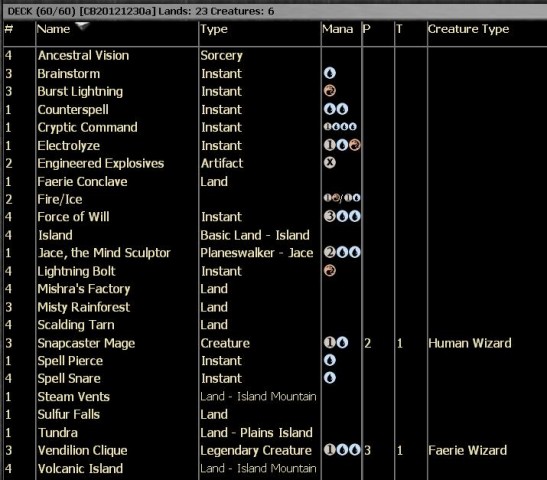Click Engineered Explosives' X mana symbol
Viewport: 547px width, 480px height.
330,163
